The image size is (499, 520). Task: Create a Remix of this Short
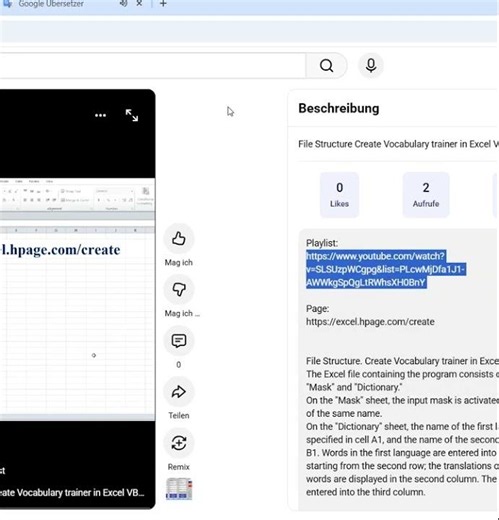tap(179, 443)
